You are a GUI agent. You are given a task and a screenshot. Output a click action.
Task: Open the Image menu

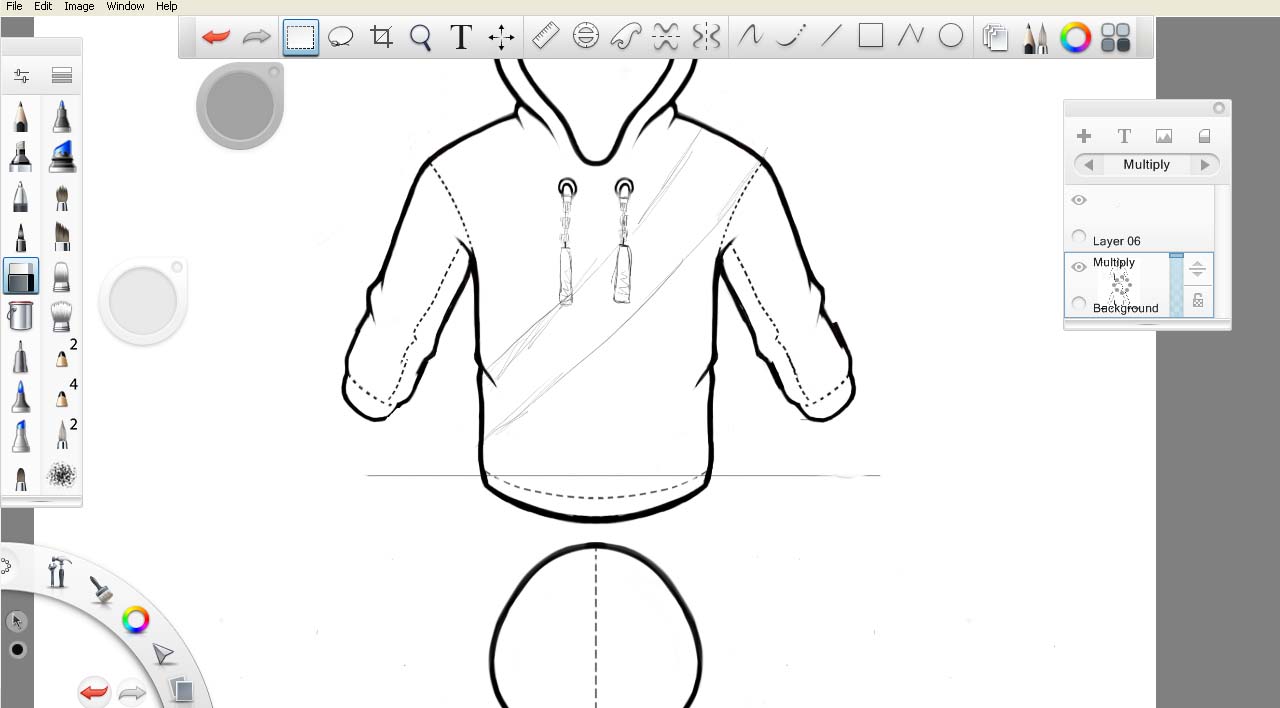(79, 6)
